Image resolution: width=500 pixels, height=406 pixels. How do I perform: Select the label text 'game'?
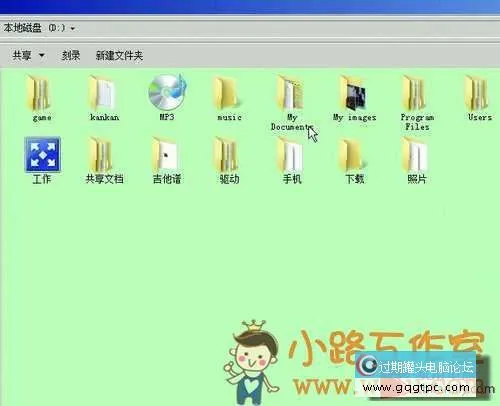click(x=42, y=118)
